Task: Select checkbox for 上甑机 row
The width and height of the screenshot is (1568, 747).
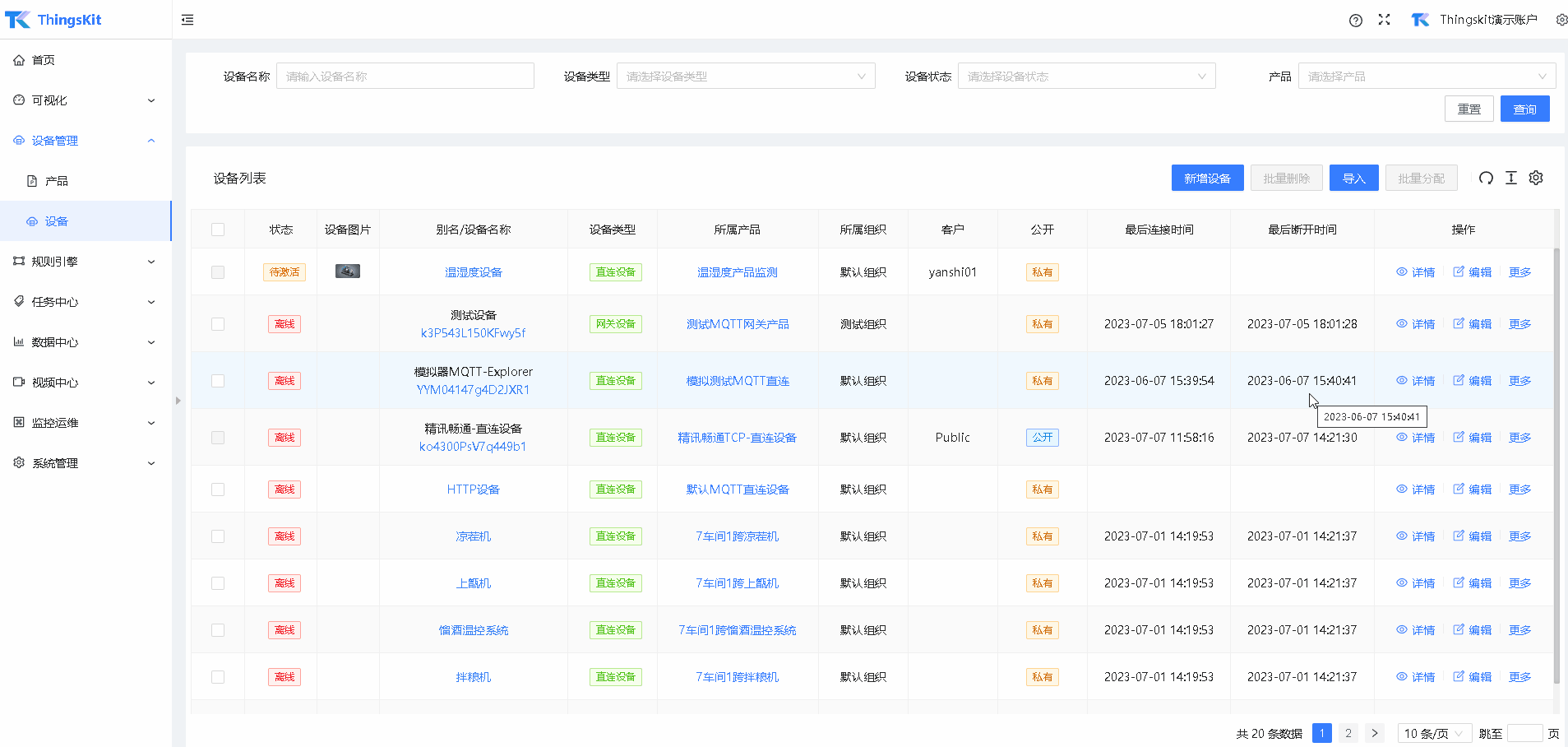Action: point(218,583)
